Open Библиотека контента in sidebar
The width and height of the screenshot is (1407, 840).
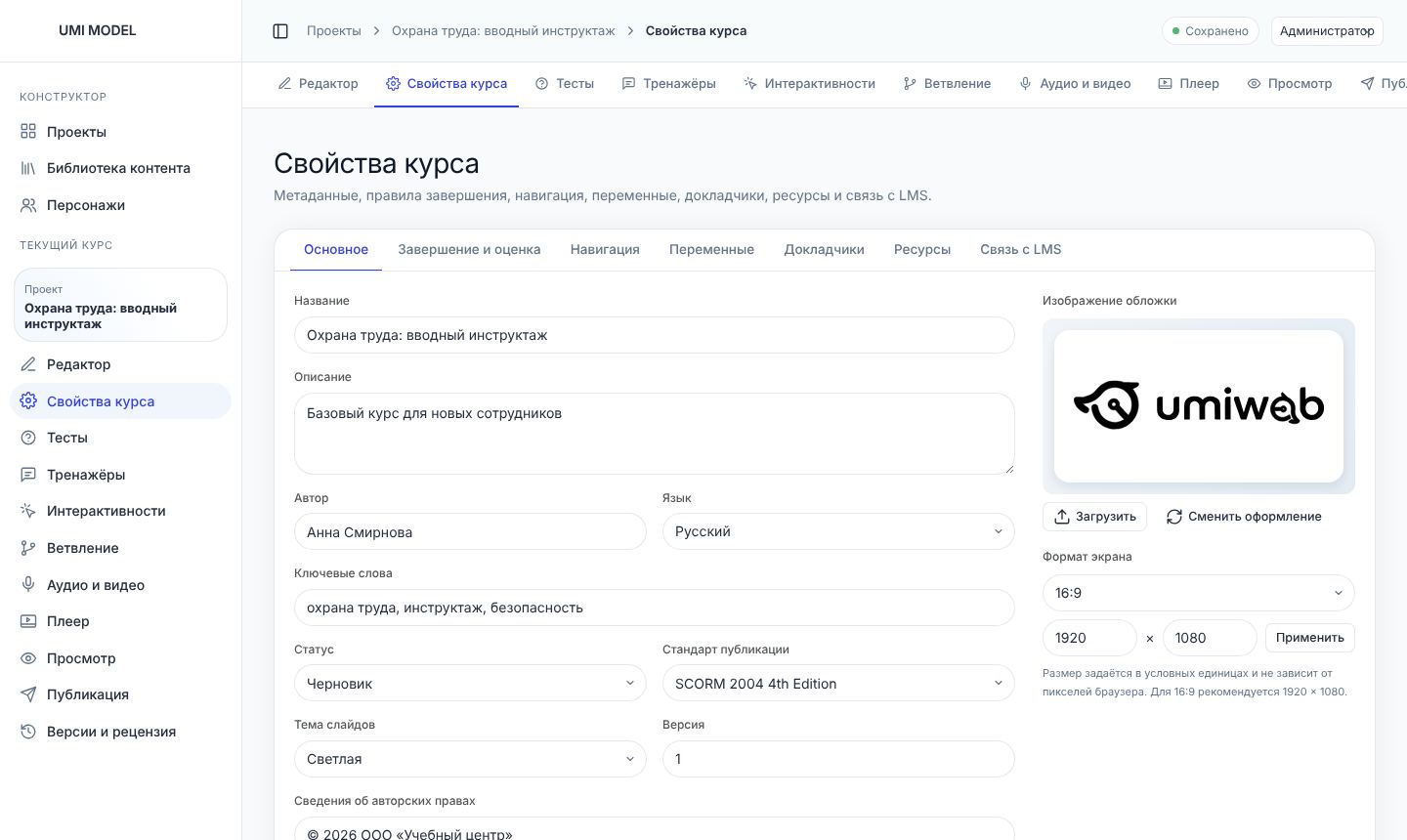click(120, 168)
